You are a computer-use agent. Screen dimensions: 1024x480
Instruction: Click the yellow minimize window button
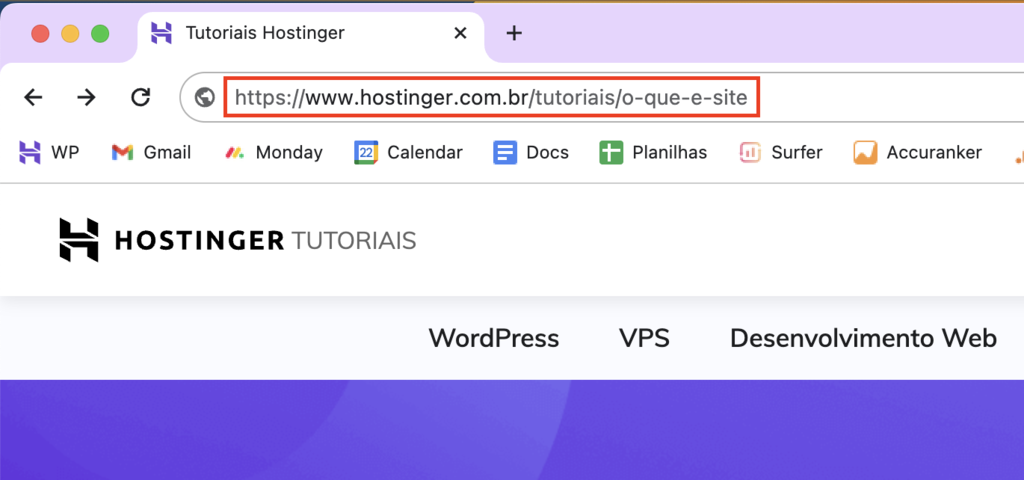(71, 33)
